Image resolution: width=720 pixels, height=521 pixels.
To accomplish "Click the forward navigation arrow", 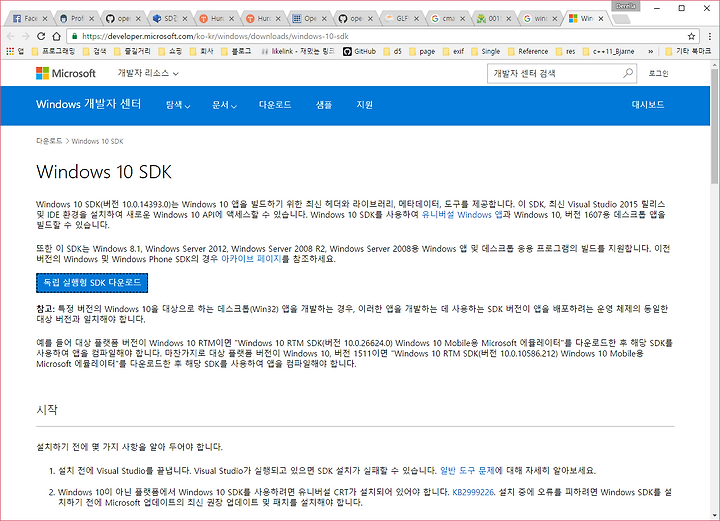I will pyautogui.click(x=26, y=36).
